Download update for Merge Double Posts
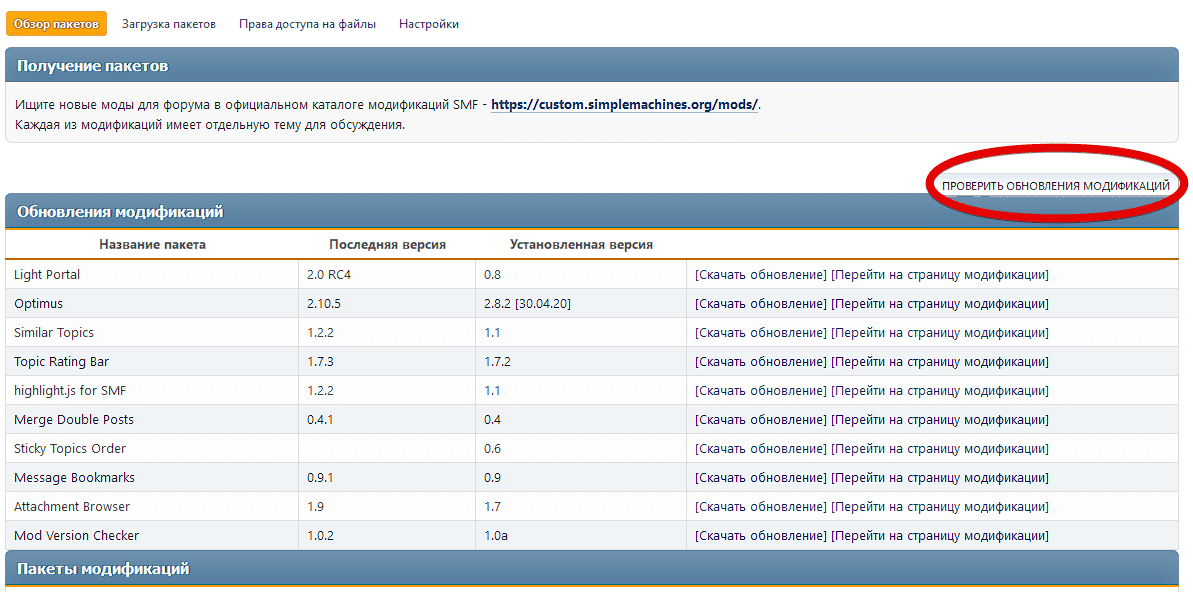This screenshot has height=592, width=1193. click(761, 420)
